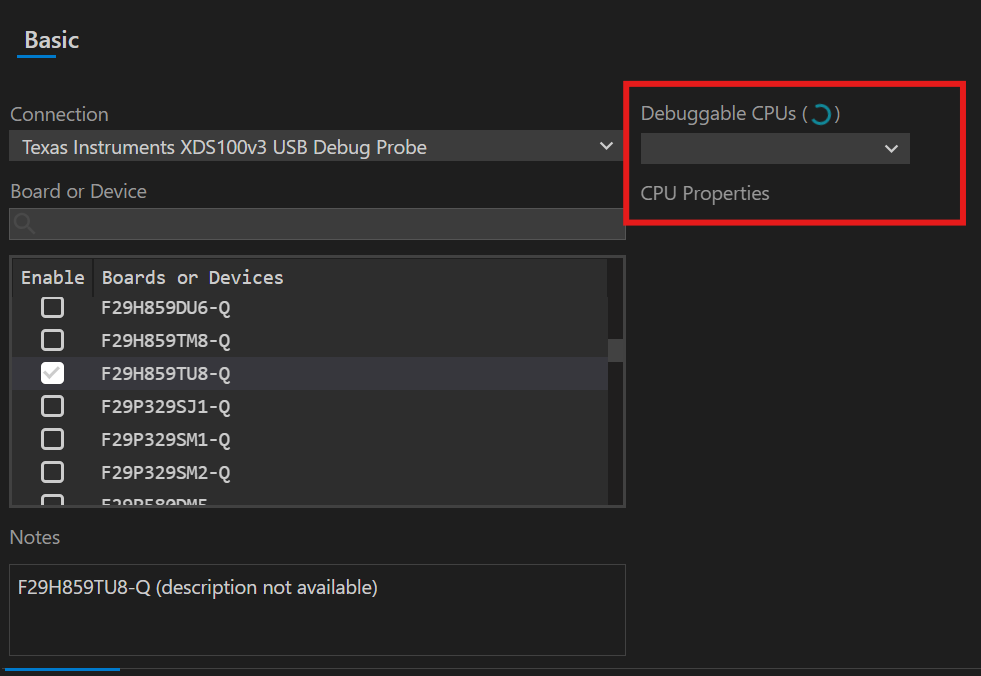Click the CPU Properties label

coord(704,193)
